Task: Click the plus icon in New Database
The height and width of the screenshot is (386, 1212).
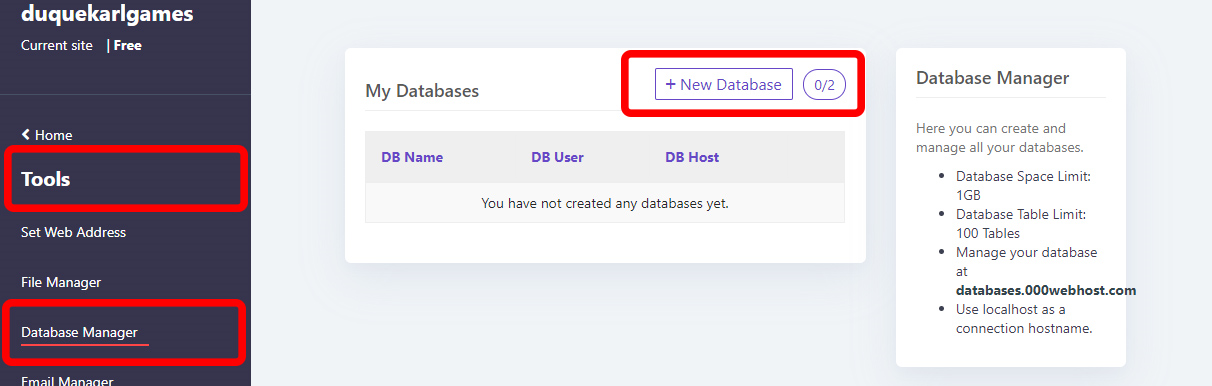Action: [671, 84]
